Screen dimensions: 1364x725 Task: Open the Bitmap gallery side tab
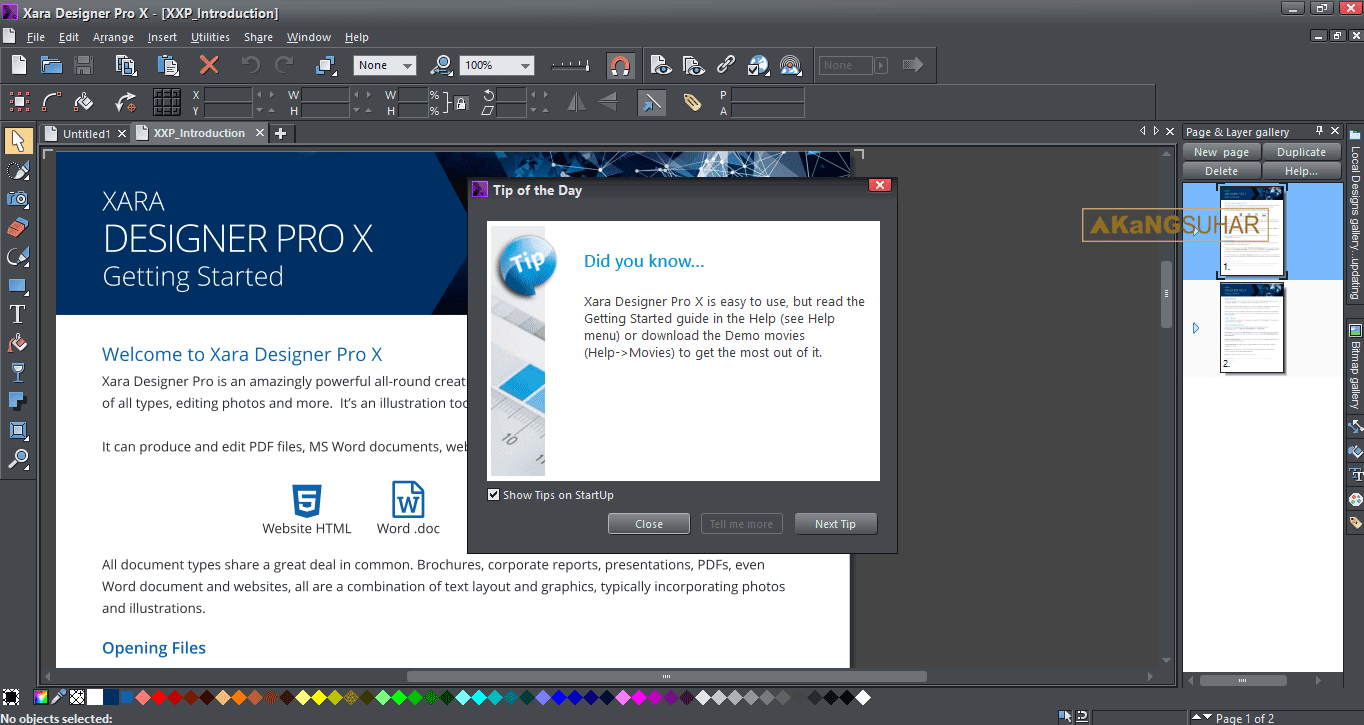[x=1355, y=365]
